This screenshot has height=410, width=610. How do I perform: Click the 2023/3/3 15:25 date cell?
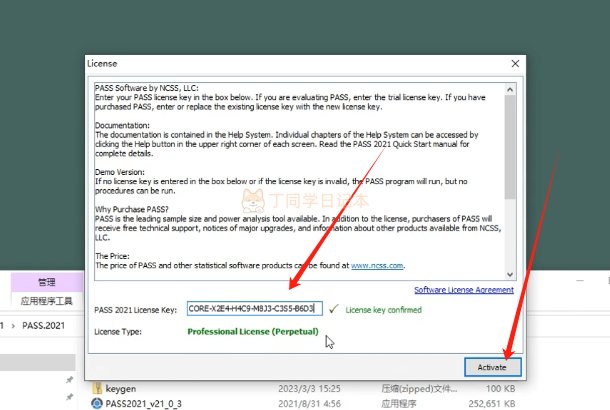309,389
